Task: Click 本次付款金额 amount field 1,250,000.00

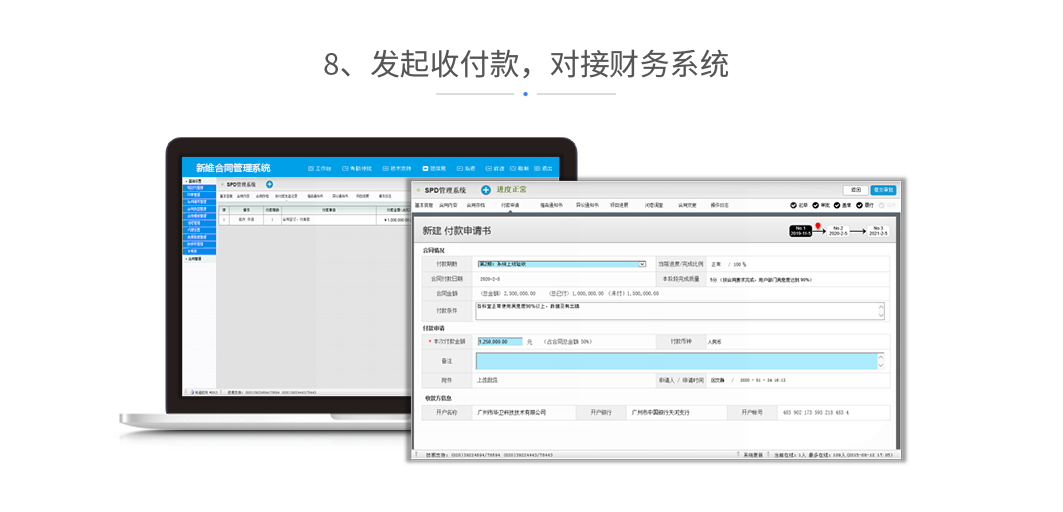Action: coord(500,342)
